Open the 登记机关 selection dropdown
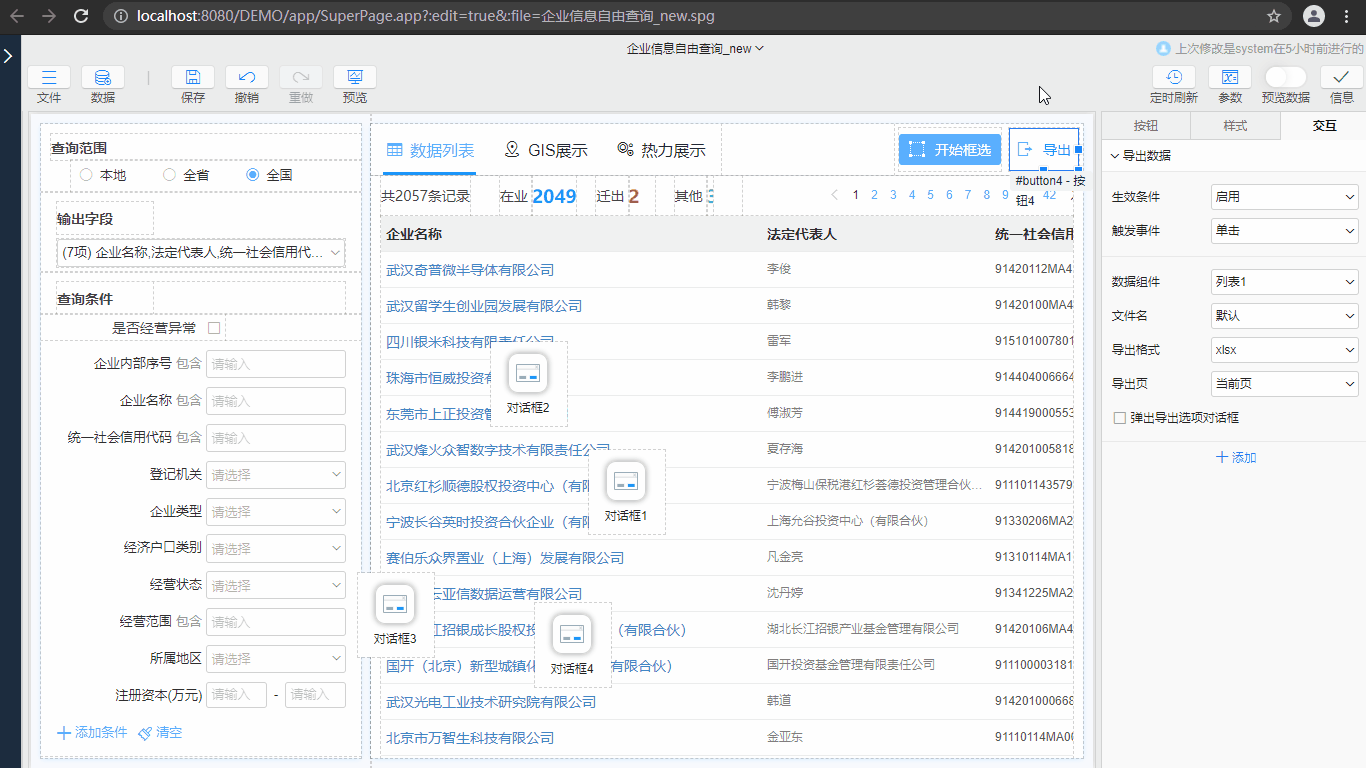Screen dimensions: 1366x768 pyautogui.click(x=276, y=474)
